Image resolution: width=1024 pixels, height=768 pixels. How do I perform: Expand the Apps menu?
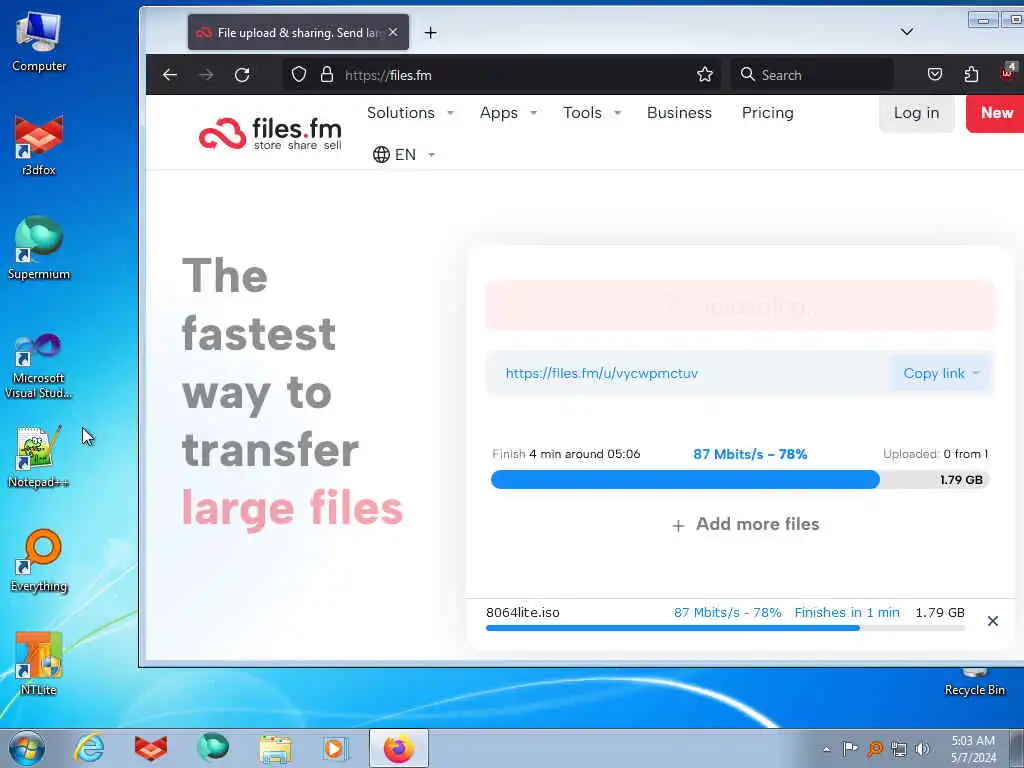tap(508, 113)
